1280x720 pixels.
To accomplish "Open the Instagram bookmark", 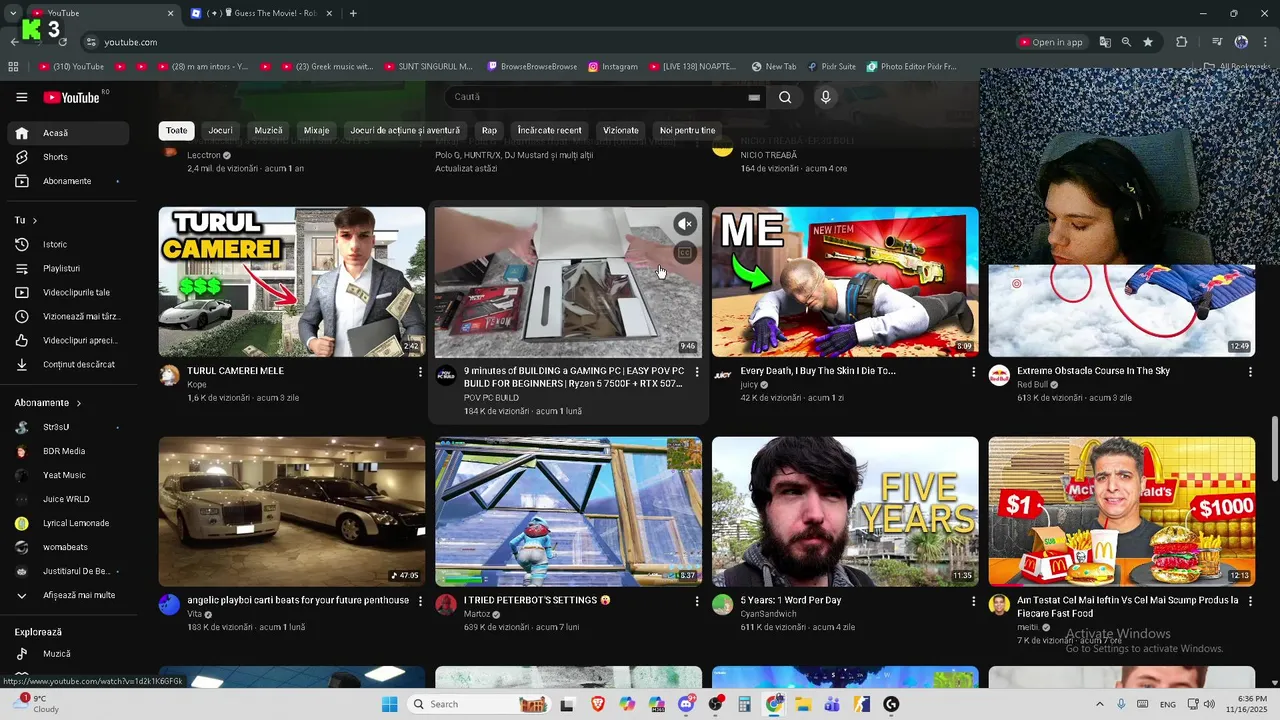I will coord(613,67).
